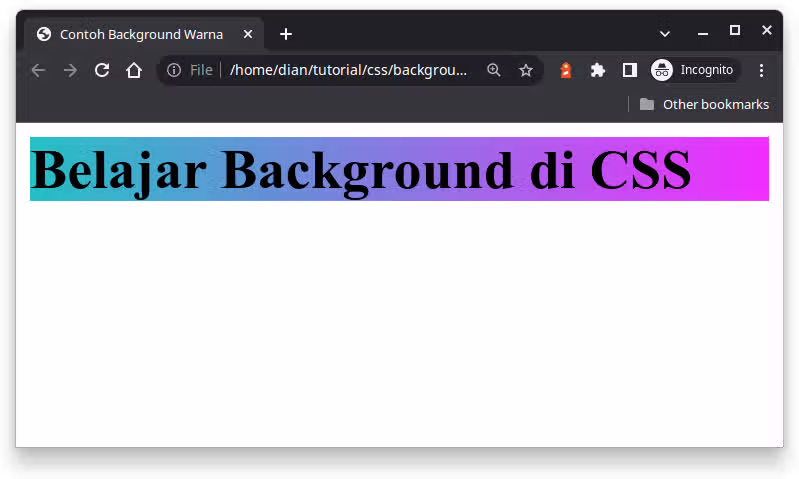Open a new tab with the plus button
This screenshot has height=479, width=799.
click(x=286, y=34)
